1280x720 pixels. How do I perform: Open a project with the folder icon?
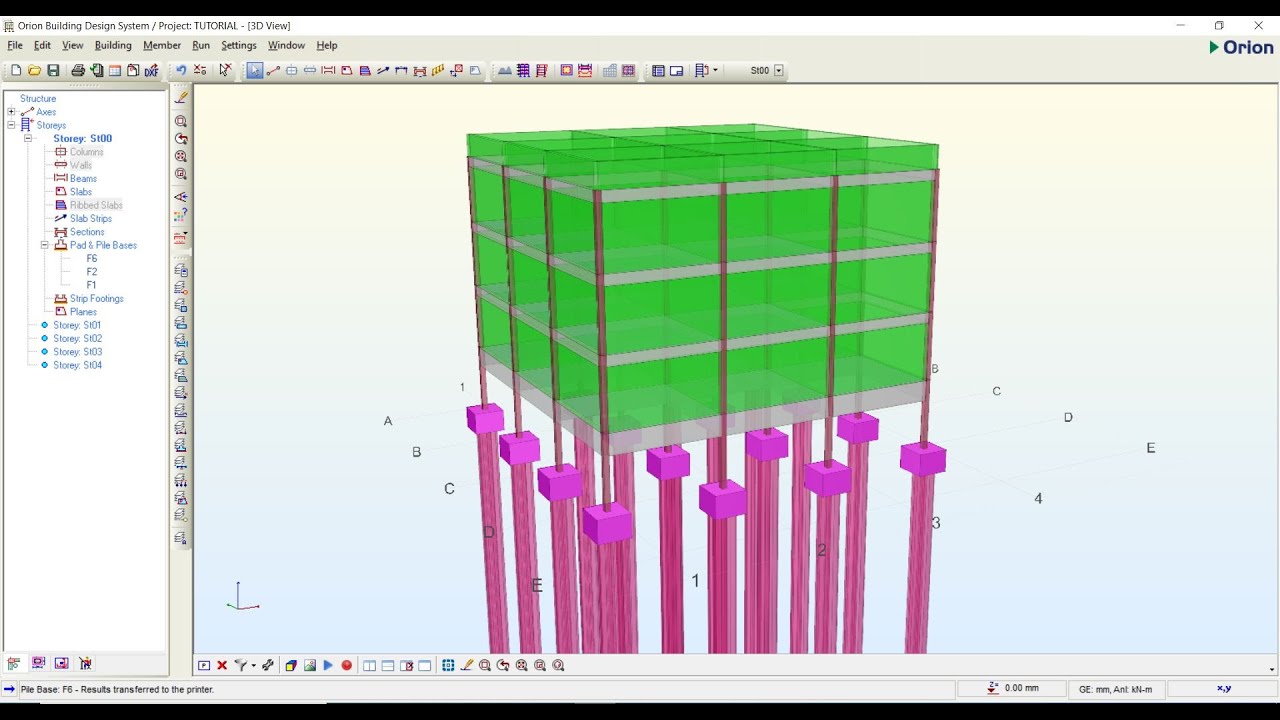coord(34,70)
